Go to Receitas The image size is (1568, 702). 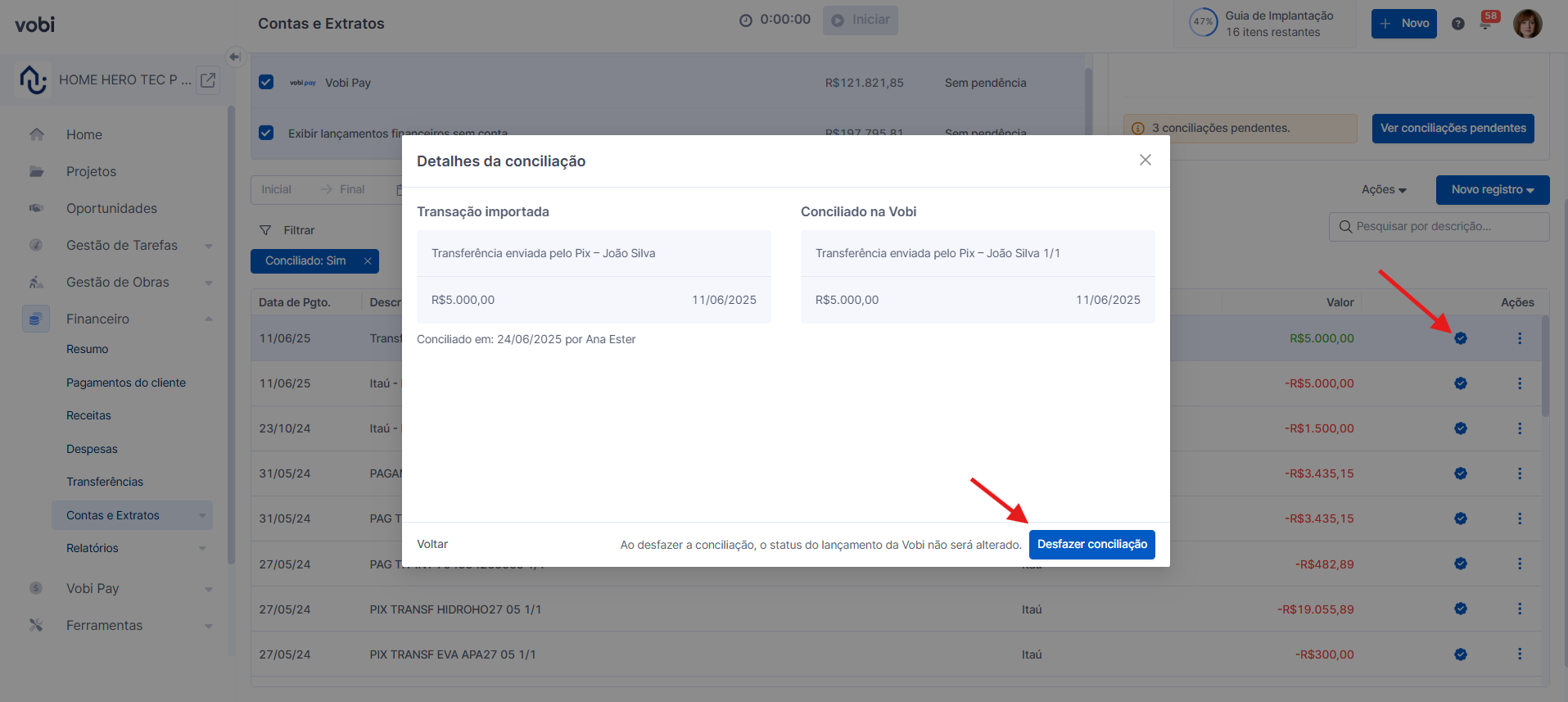88,415
